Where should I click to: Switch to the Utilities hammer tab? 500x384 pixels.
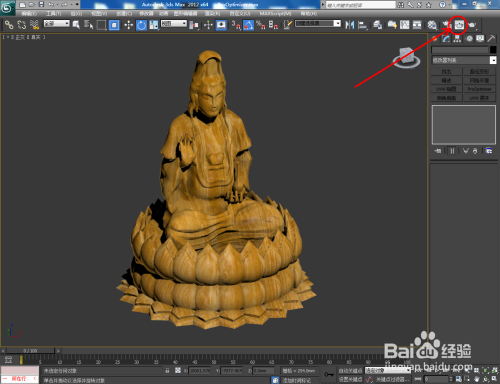click(491, 39)
